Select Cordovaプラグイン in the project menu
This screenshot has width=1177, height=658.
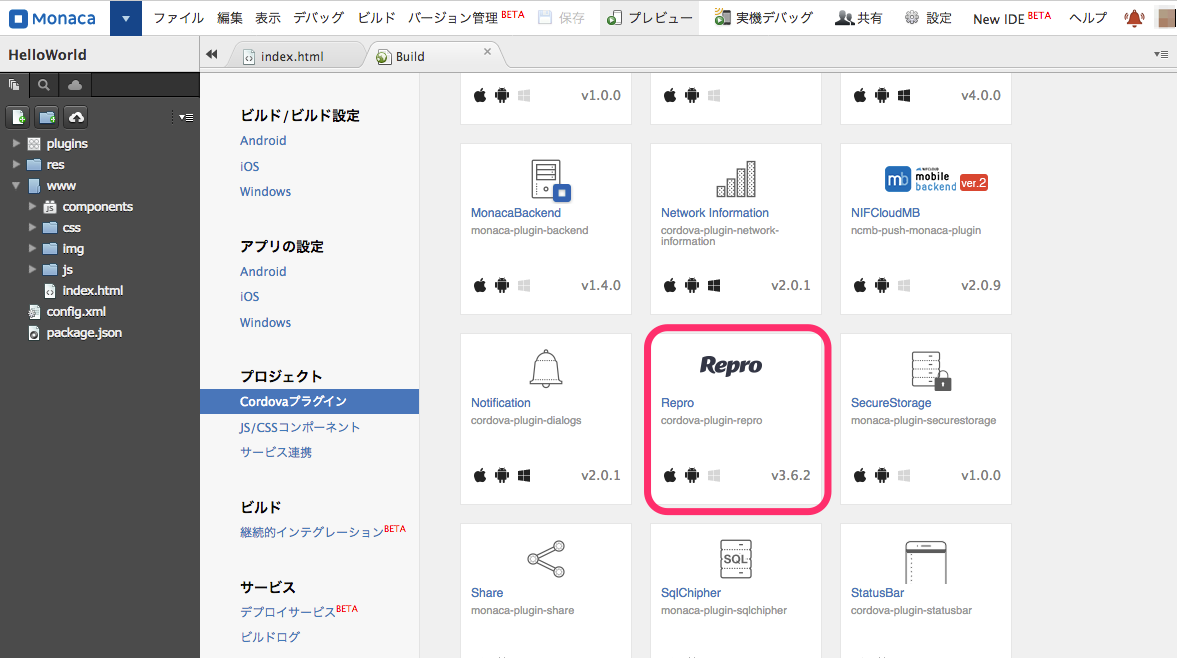pos(309,401)
